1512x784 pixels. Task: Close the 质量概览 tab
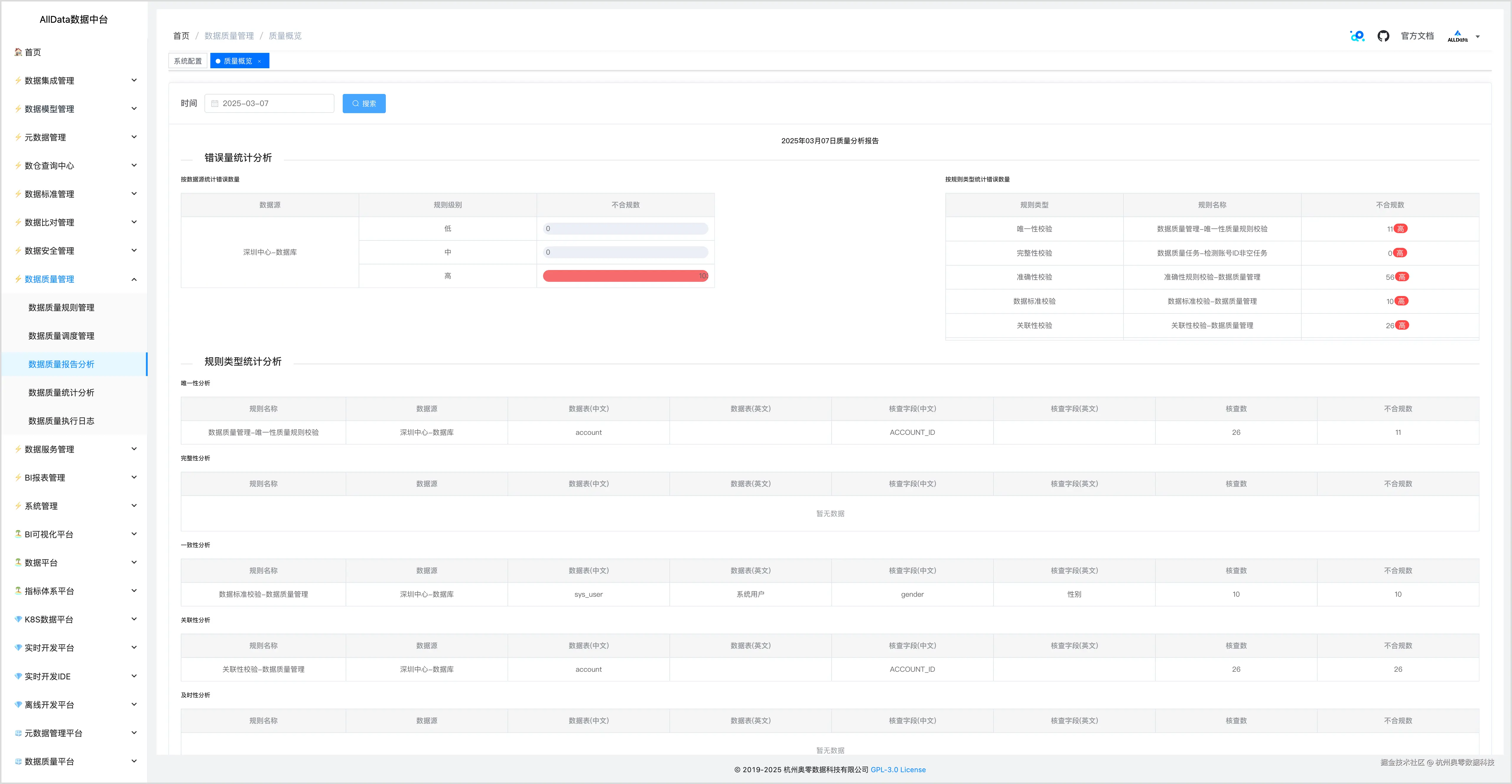pyautogui.click(x=259, y=61)
